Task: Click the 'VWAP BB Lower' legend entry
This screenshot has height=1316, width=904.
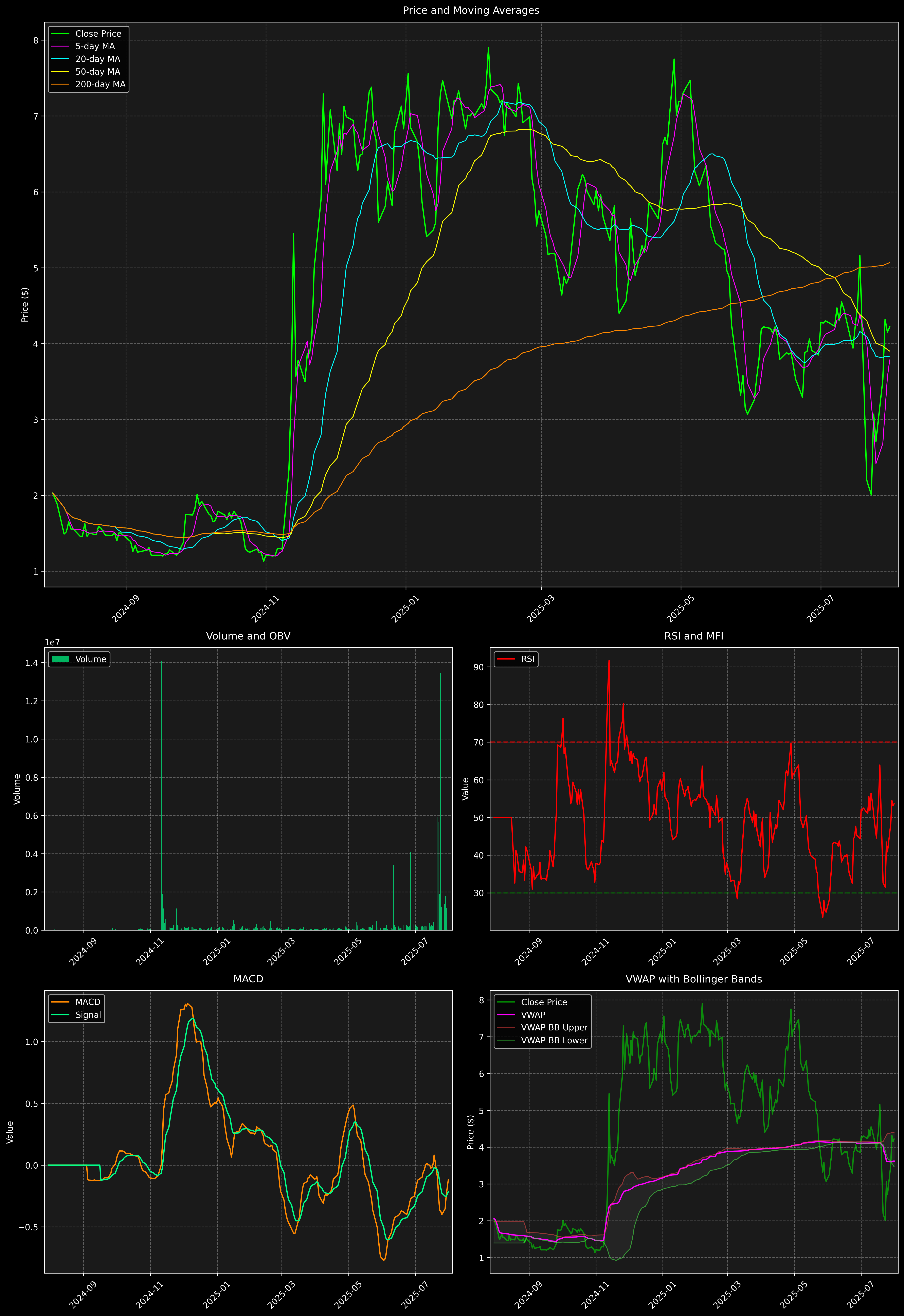Action: [543, 1040]
